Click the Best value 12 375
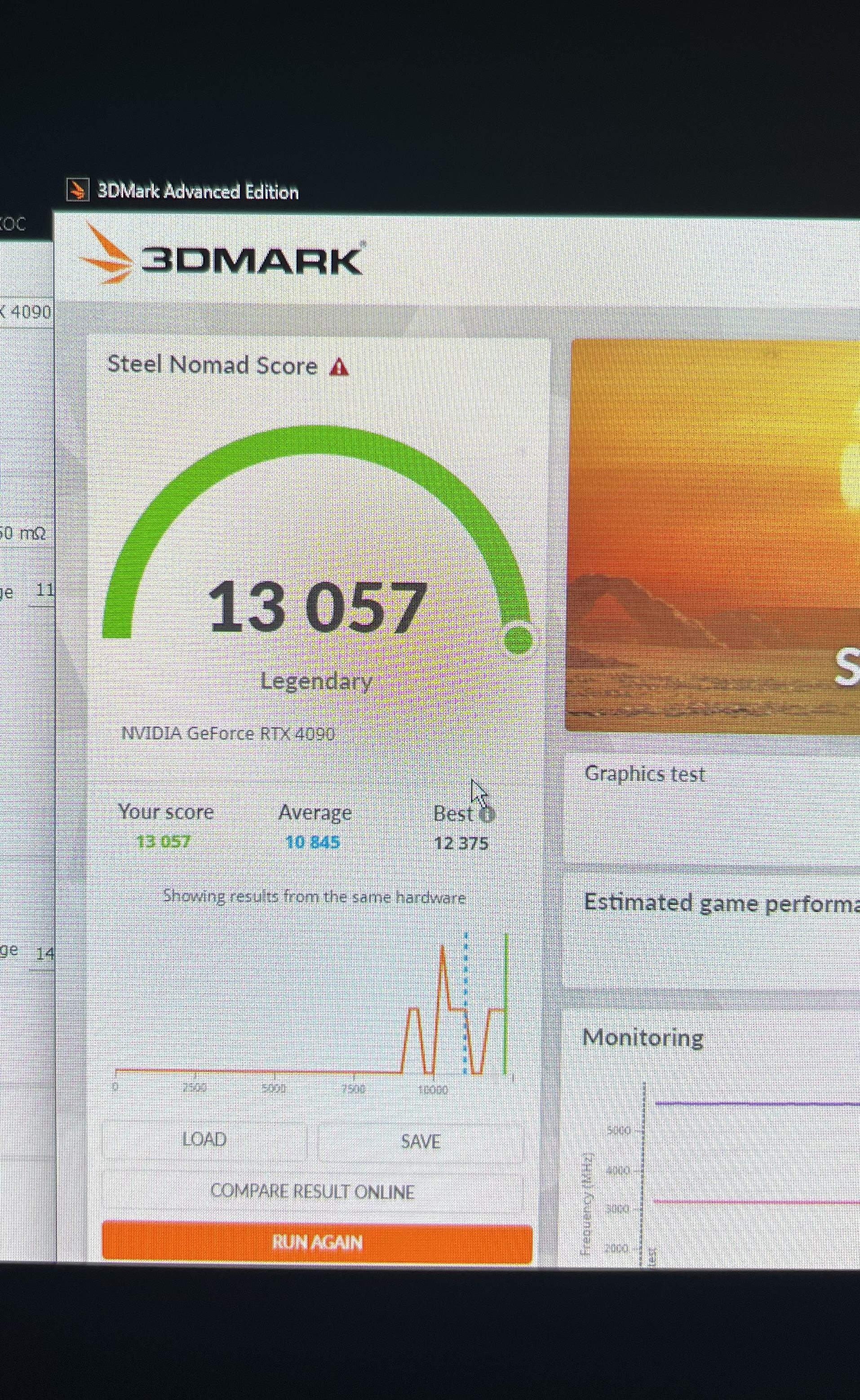 click(461, 843)
